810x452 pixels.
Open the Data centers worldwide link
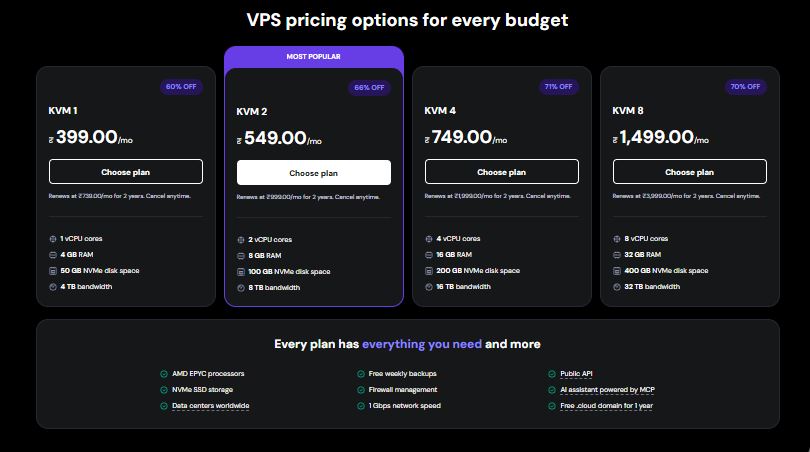coord(210,406)
